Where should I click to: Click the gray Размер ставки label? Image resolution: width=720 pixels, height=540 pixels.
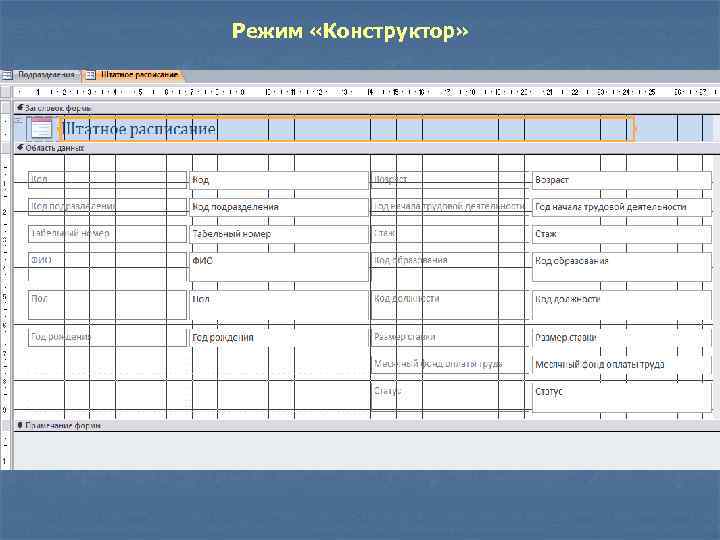(x=450, y=338)
